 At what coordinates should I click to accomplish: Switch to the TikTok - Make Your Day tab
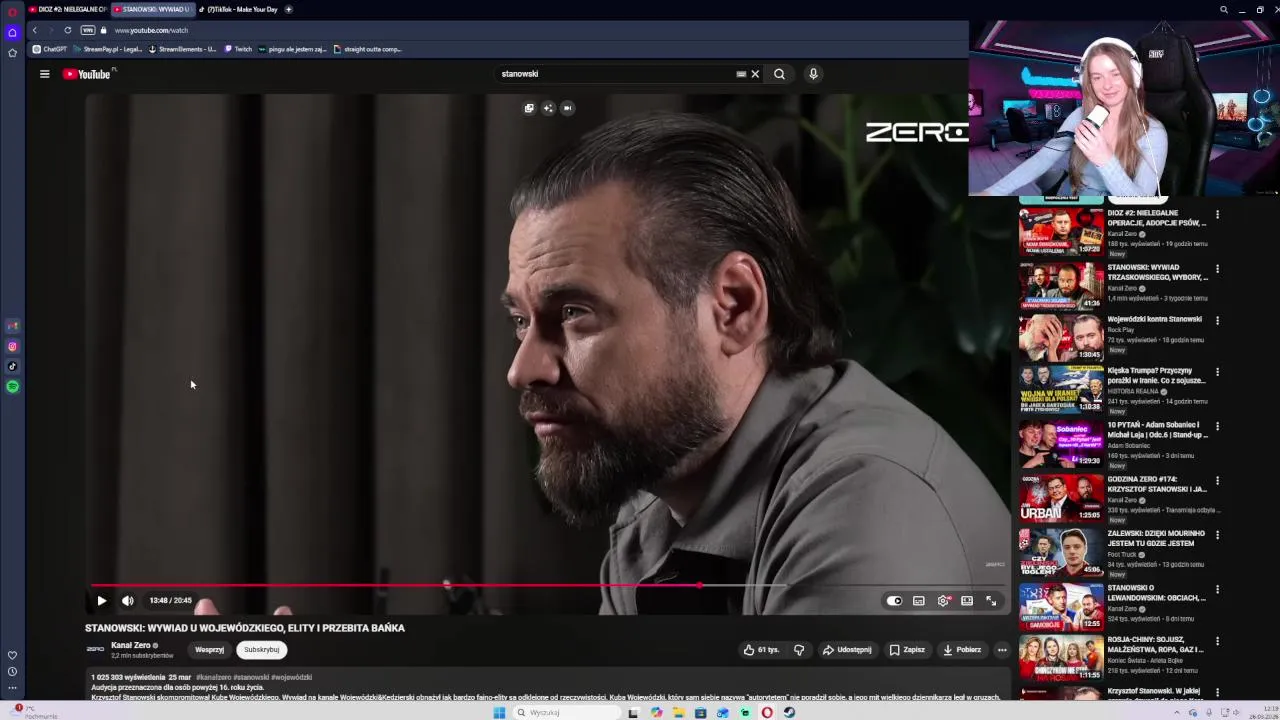click(x=240, y=9)
